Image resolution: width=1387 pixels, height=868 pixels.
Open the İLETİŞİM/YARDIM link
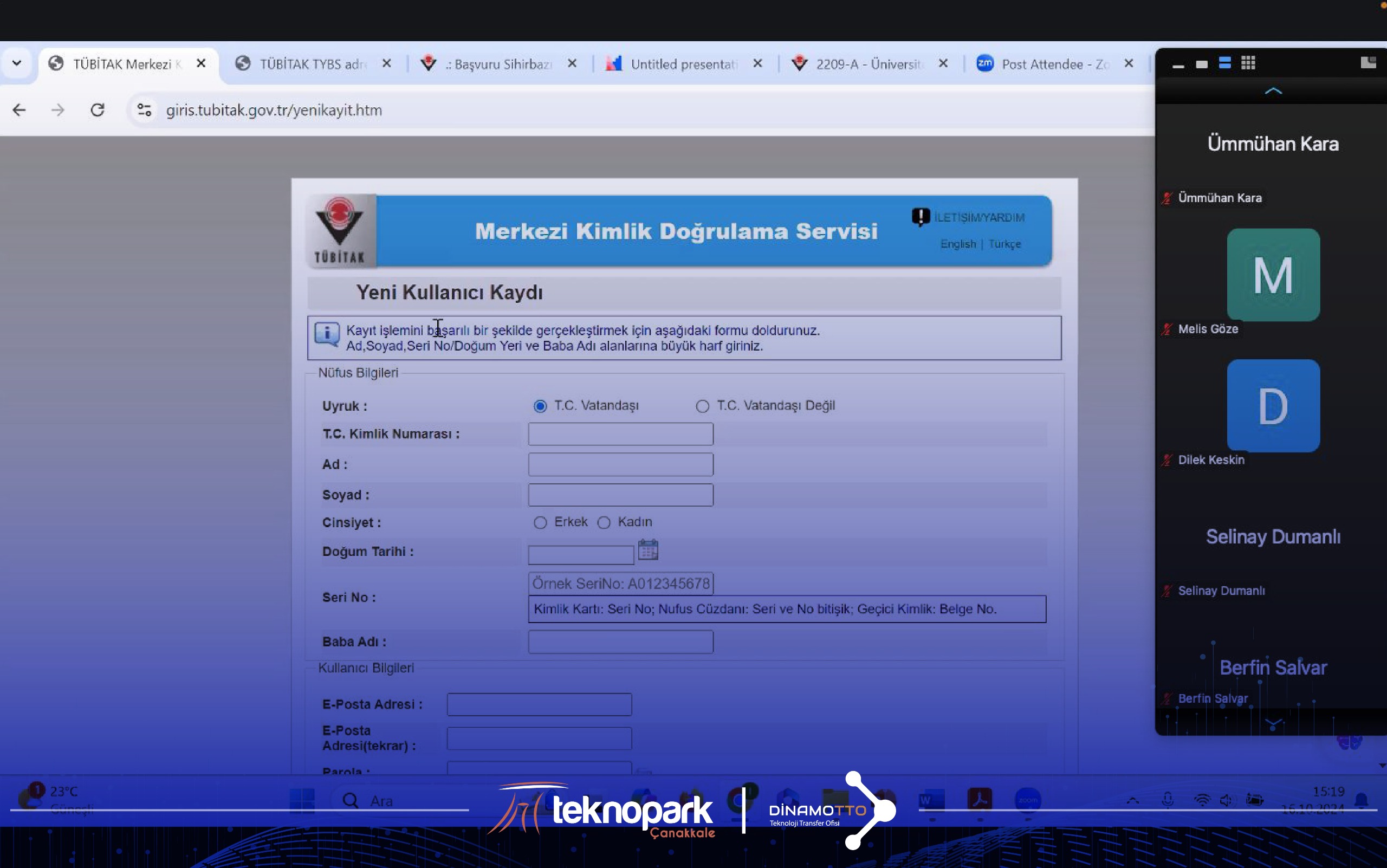pyautogui.click(x=979, y=218)
